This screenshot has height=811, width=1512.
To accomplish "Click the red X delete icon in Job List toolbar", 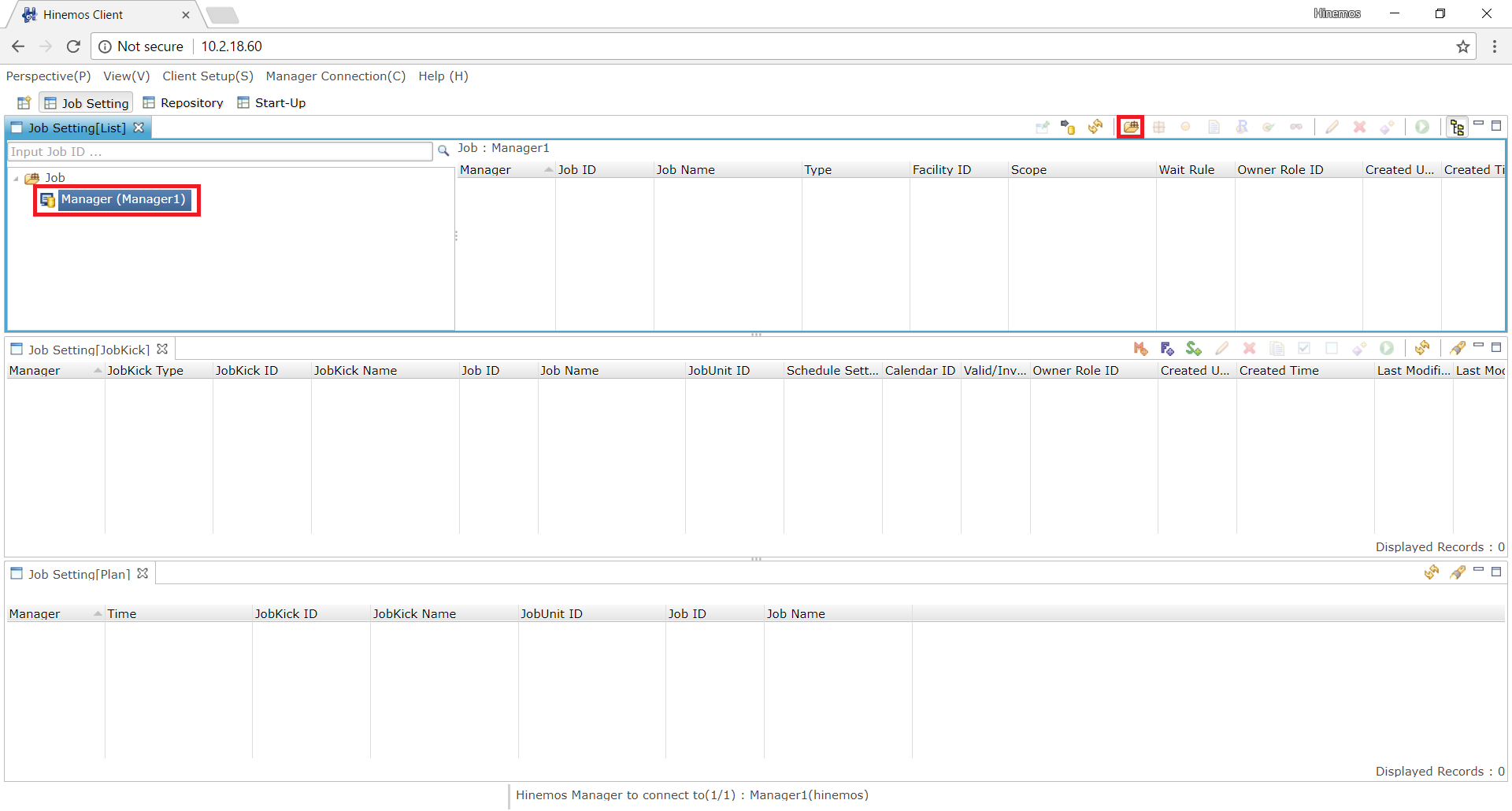I will tap(1359, 127).
